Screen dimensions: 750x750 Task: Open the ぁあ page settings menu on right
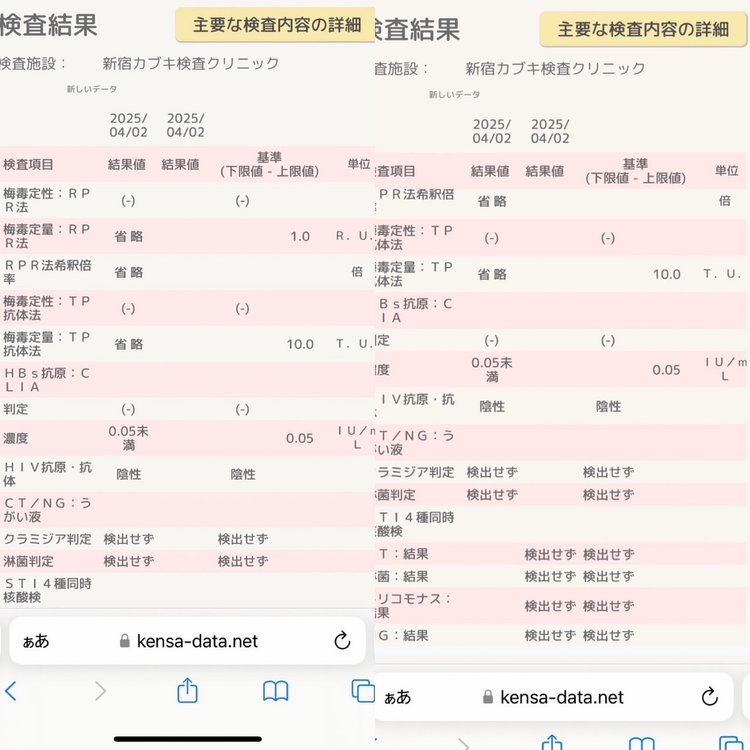[398, 697]
